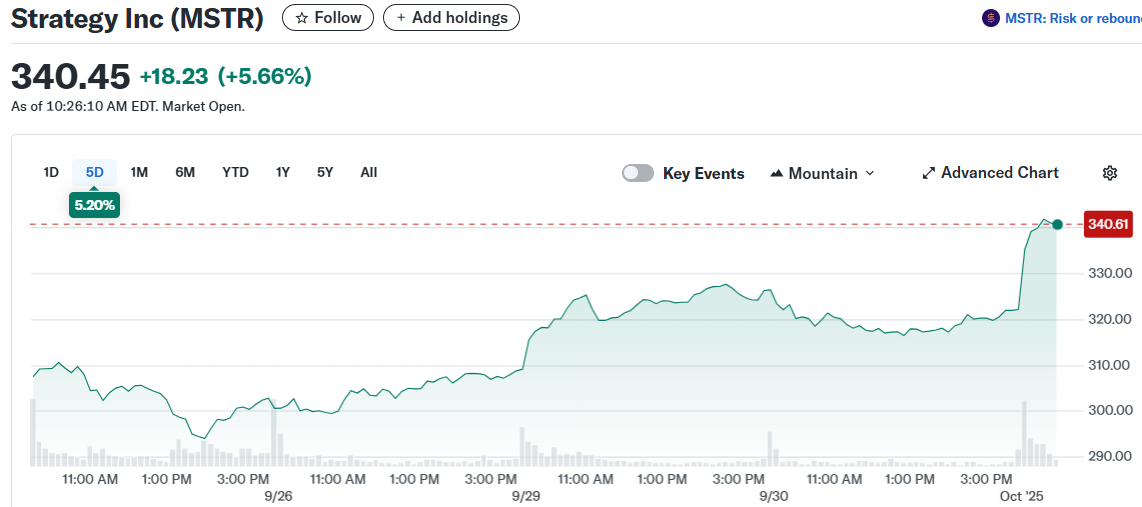Click the Advanced Chart expand arrows icon

click(928, 173)
